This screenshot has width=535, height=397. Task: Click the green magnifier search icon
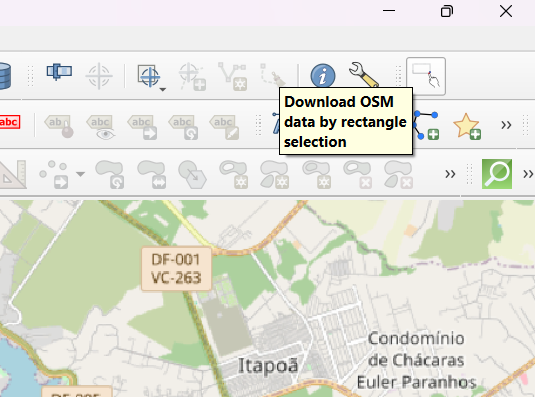497,174
